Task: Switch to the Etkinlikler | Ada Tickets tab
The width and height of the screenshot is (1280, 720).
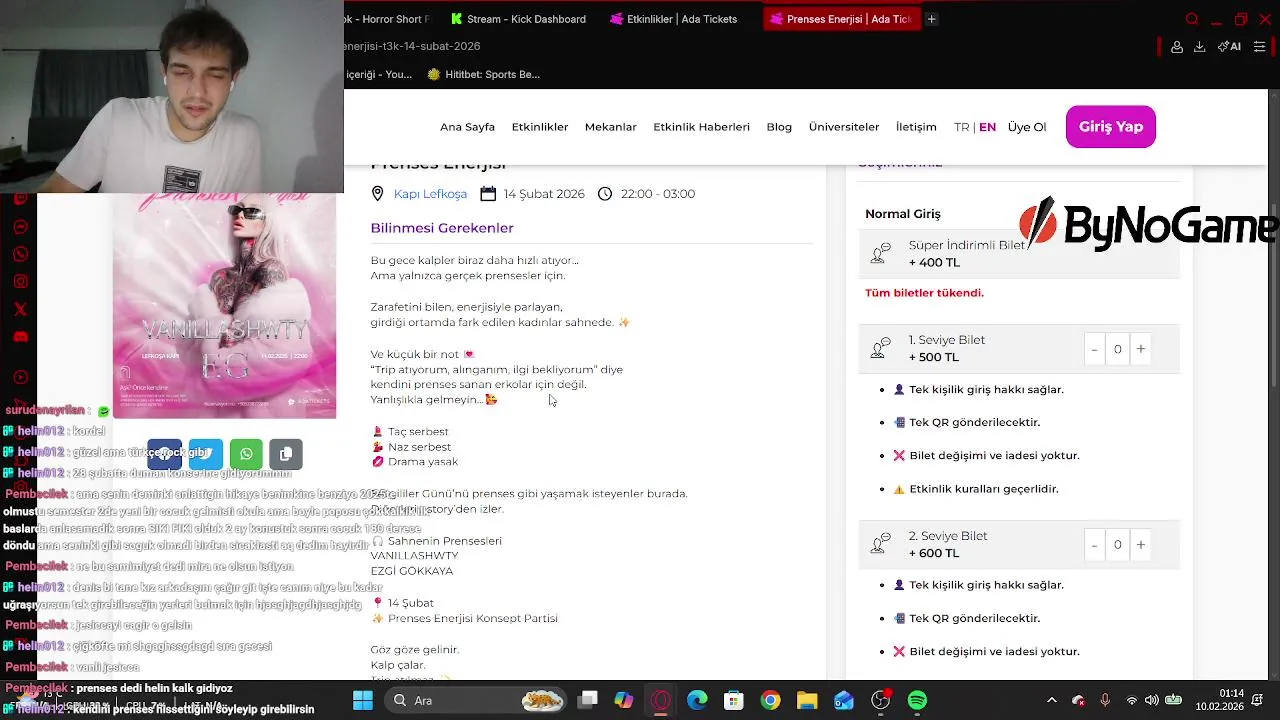Action: click(x=673, y=19)
